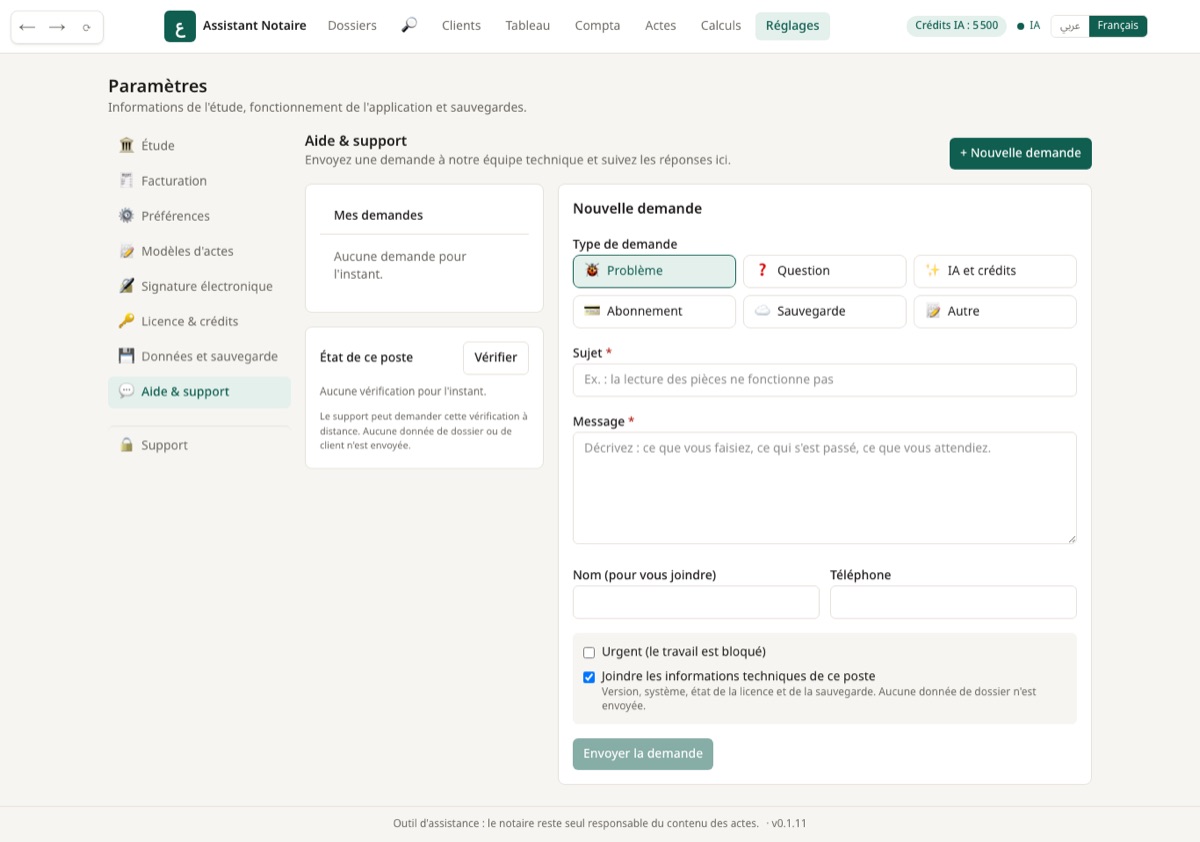Click the reload icon
This screenshot has height=842, width=1200.
[87, 27]
